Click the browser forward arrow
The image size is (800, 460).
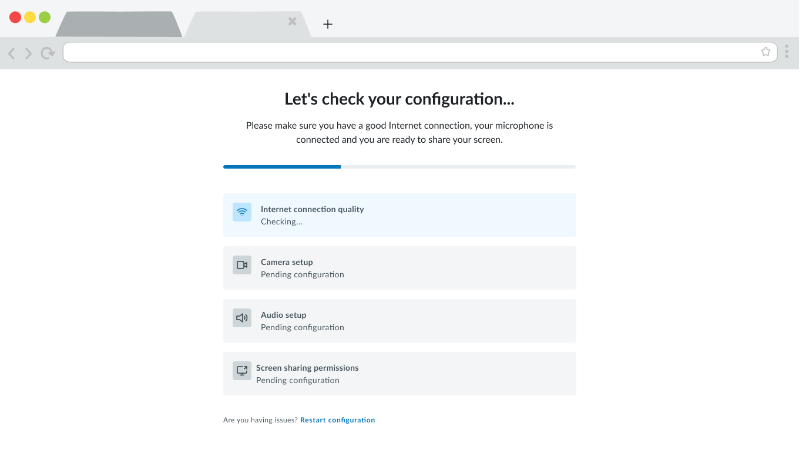click(x=28, y=53)
